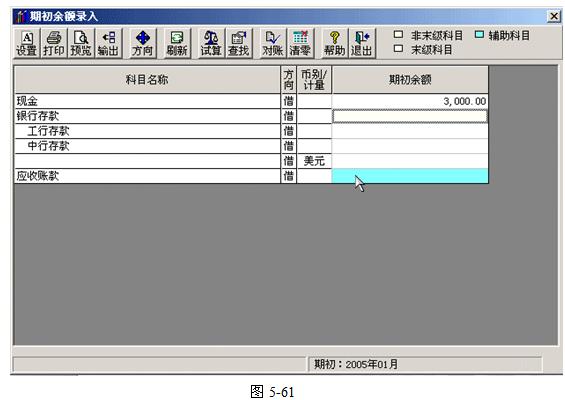Select the 工行存款 account row

tap(147, 131)
